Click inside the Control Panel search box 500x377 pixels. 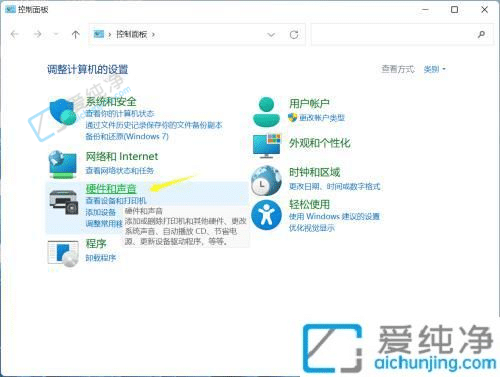402,34
